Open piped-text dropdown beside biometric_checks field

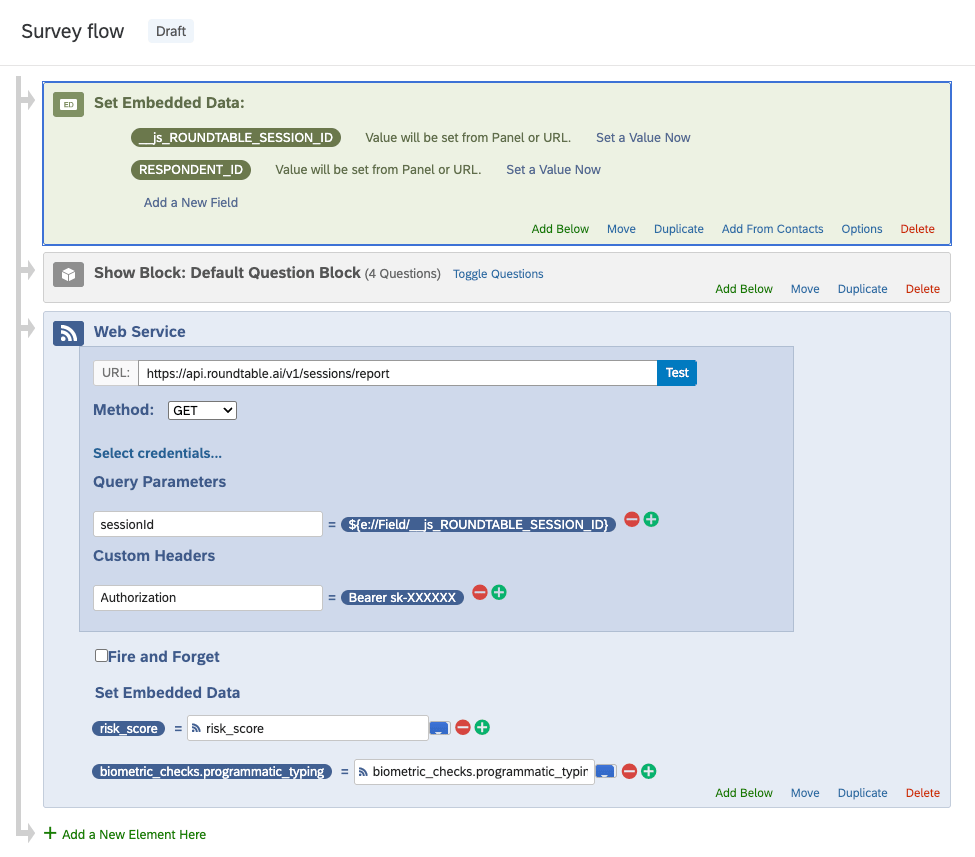[x=606, y=772]
